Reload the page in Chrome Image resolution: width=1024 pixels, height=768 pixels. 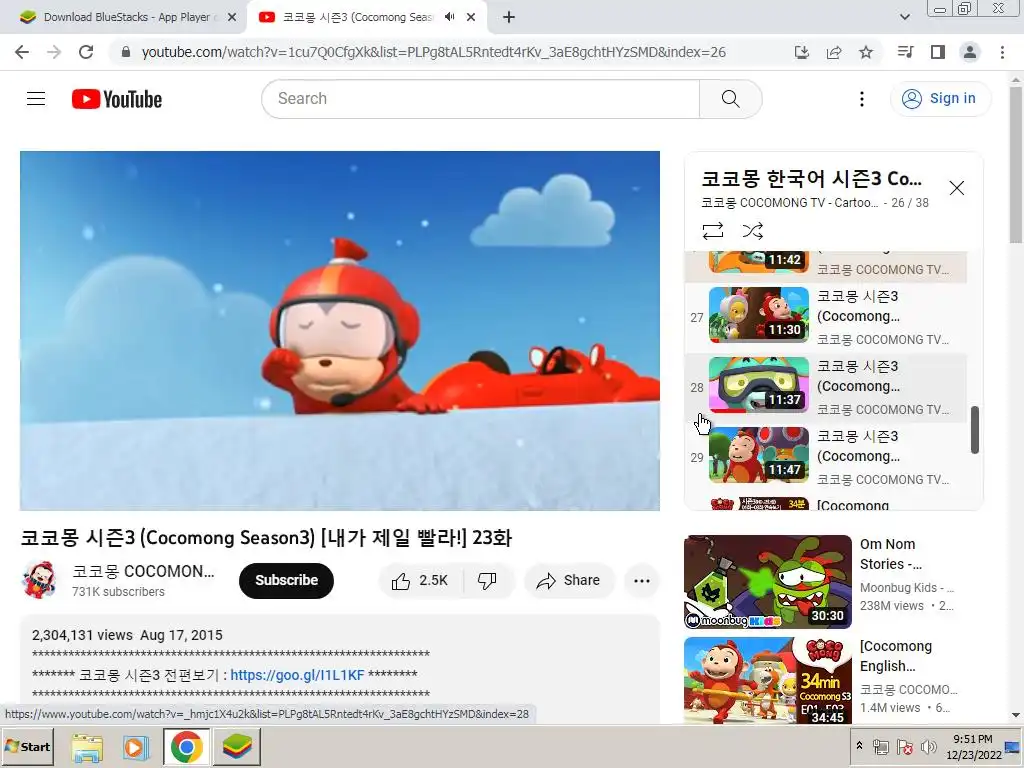(86, 52)
